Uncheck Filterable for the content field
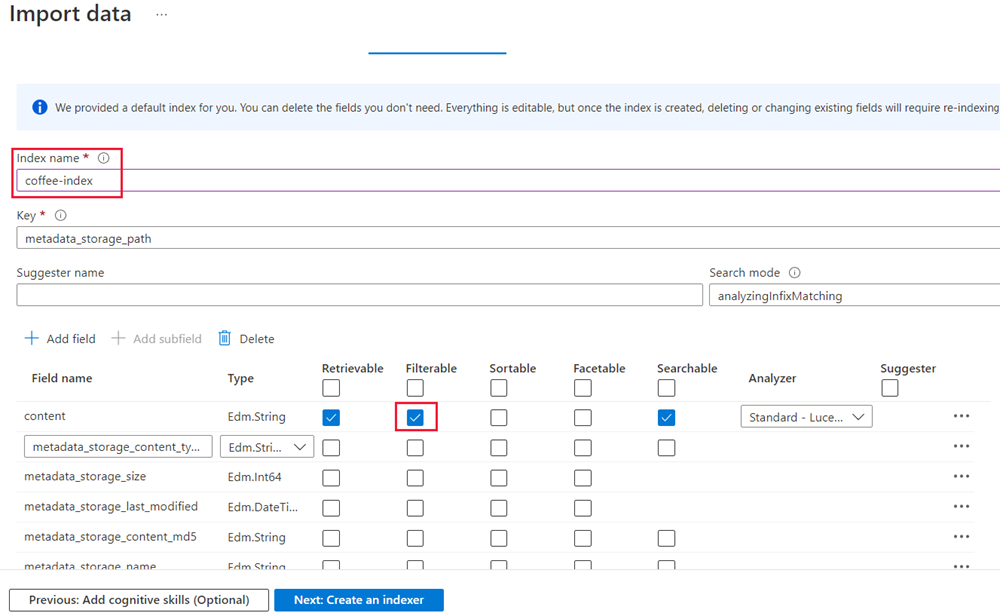Screen dimensions: 1000x616 [415, 418]
